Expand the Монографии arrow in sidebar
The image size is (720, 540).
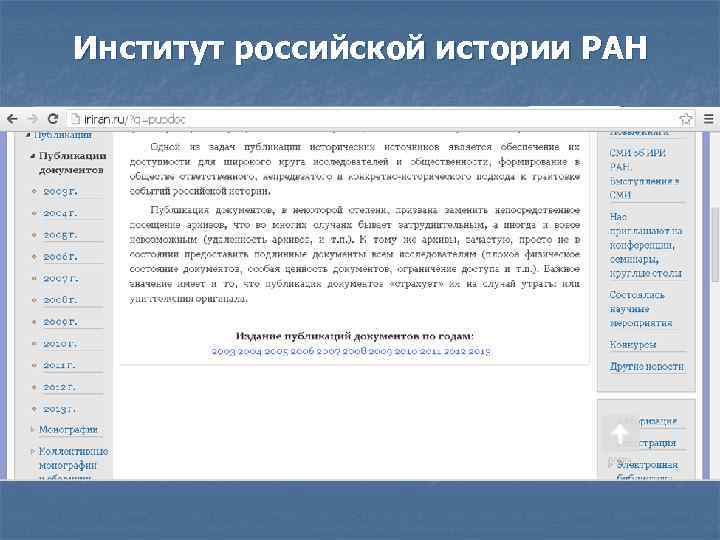click(33, 430)
